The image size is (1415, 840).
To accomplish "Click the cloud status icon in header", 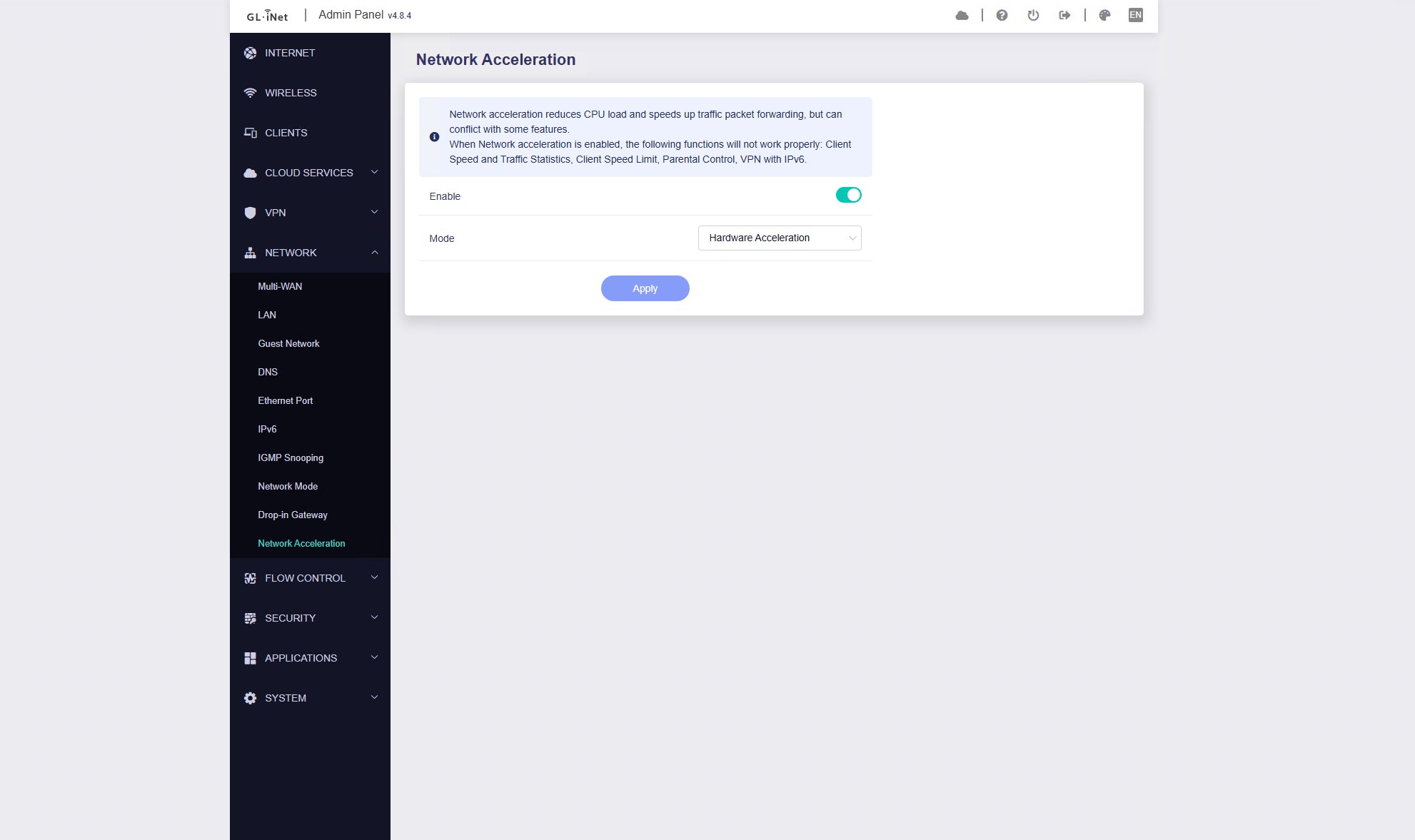I will (962, 15).
